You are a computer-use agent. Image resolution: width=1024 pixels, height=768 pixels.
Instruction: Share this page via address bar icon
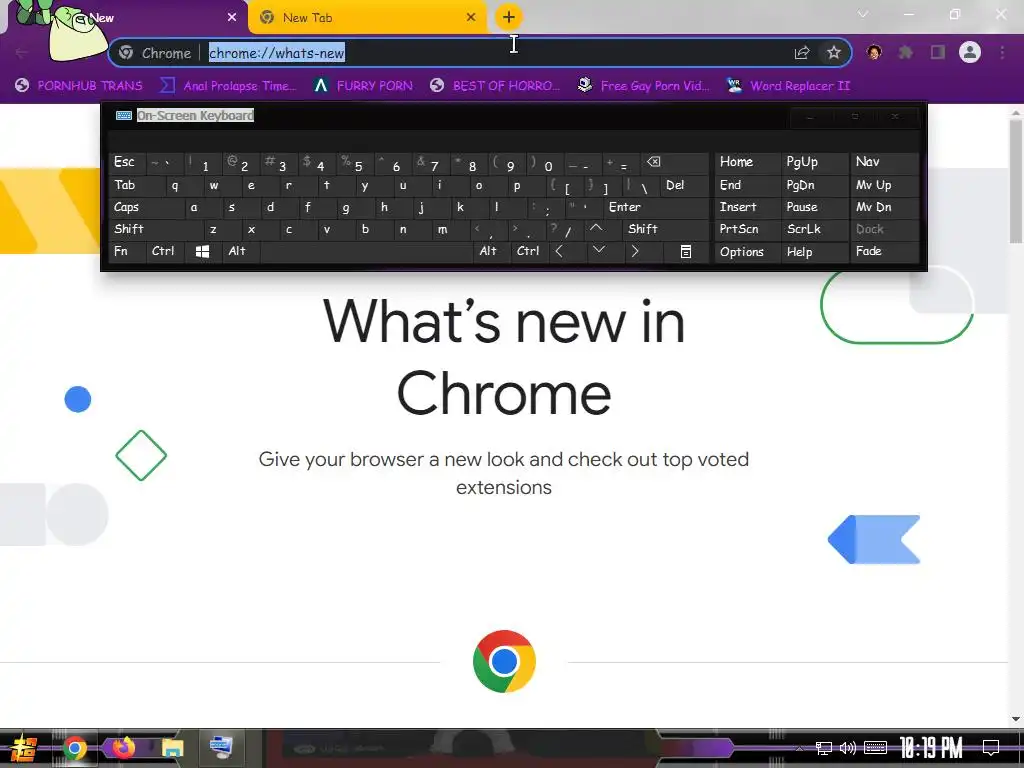(802, 53)
